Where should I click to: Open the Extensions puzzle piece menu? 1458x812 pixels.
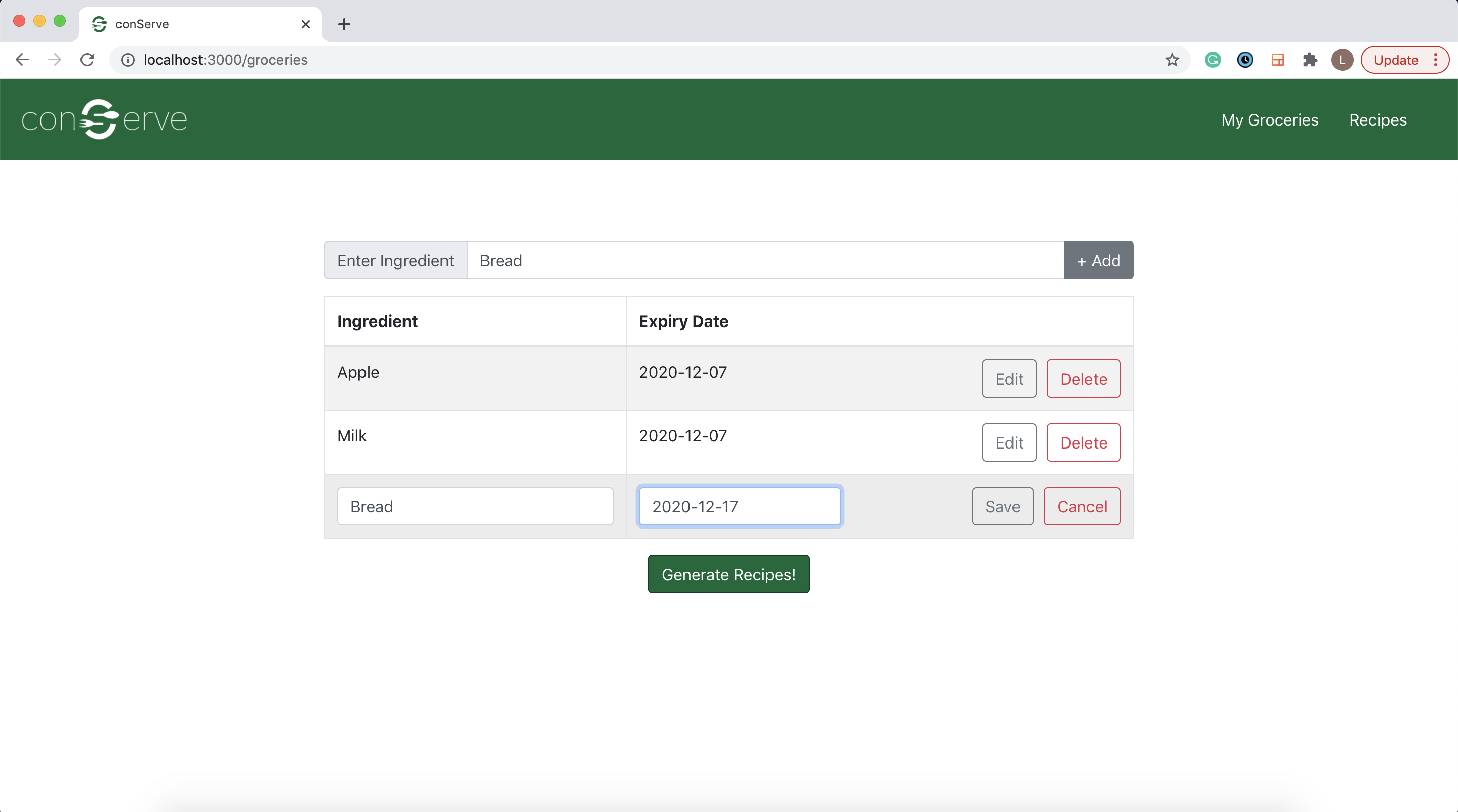click(x=1310, y=60)
